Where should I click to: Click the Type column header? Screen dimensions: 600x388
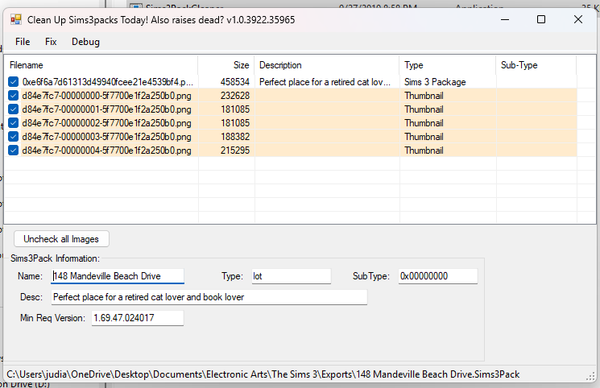(448, 65)
